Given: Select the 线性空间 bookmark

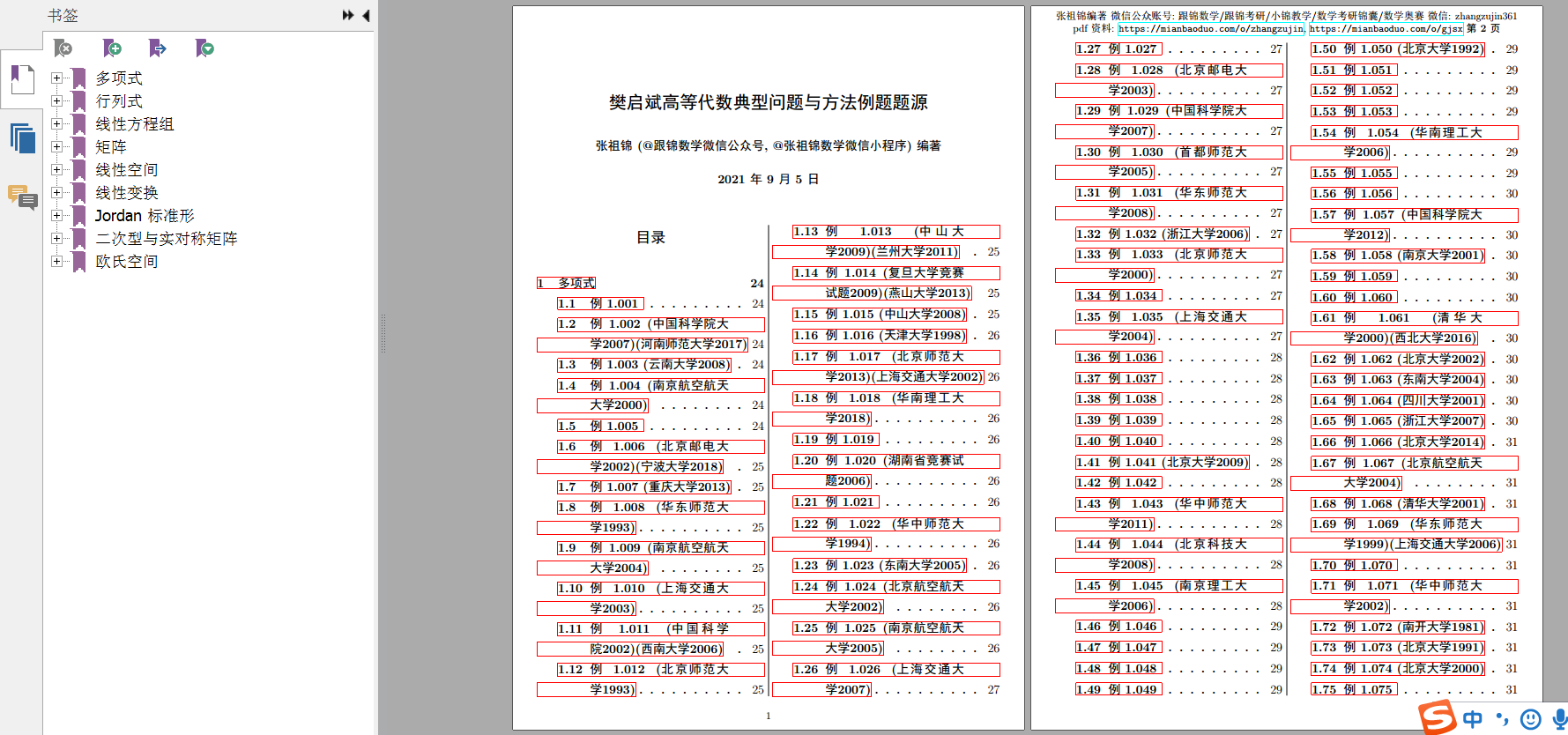Looking at the screenshot, I should (127, 170).
